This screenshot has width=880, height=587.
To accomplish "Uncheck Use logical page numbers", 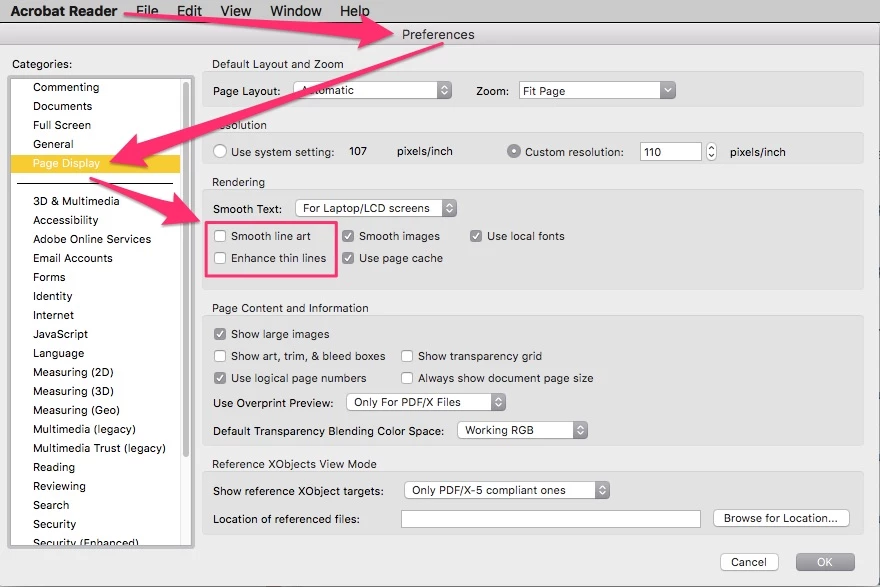I will pyautogui.click(x=220, y=378).
